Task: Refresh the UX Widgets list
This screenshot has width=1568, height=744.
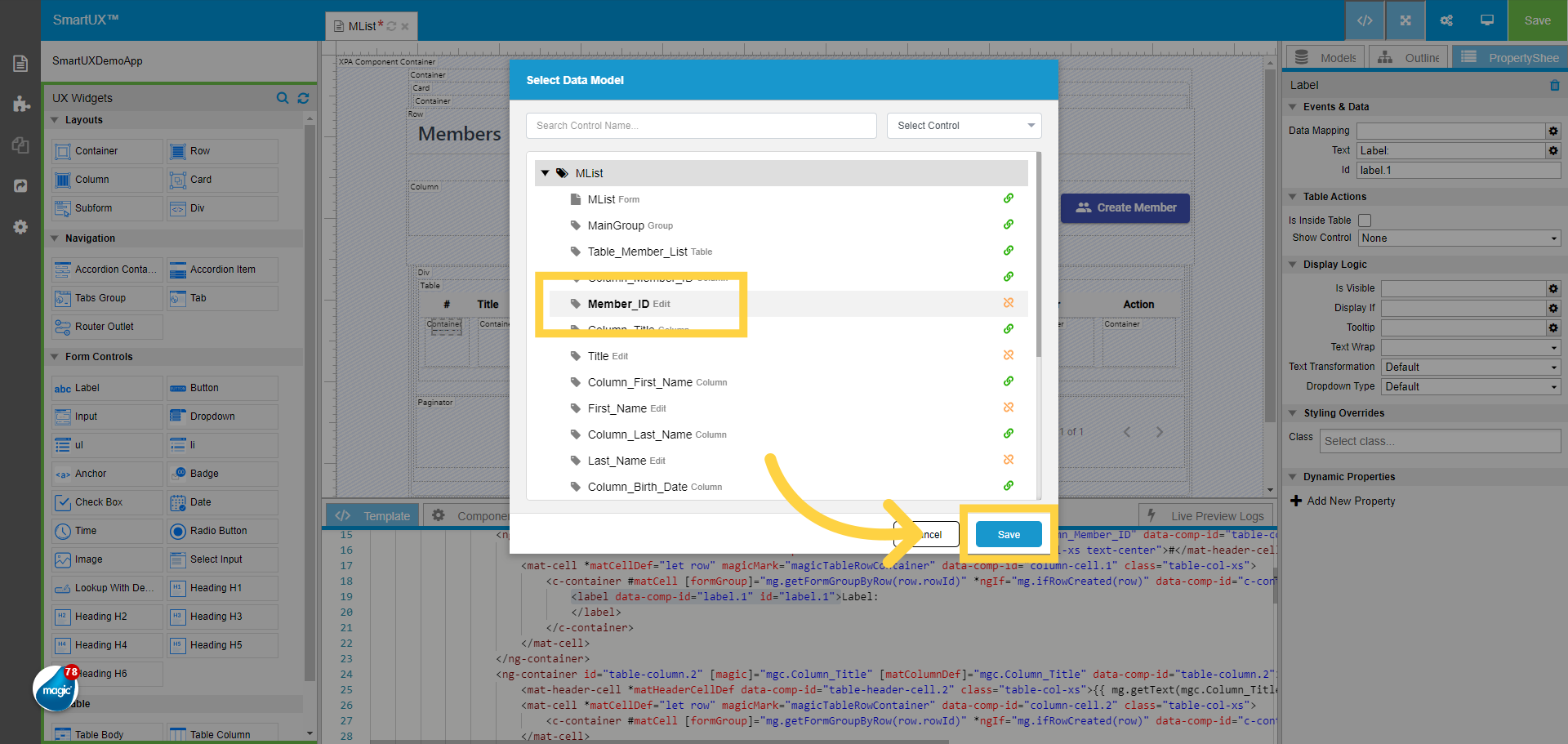Action: [303, 98]
